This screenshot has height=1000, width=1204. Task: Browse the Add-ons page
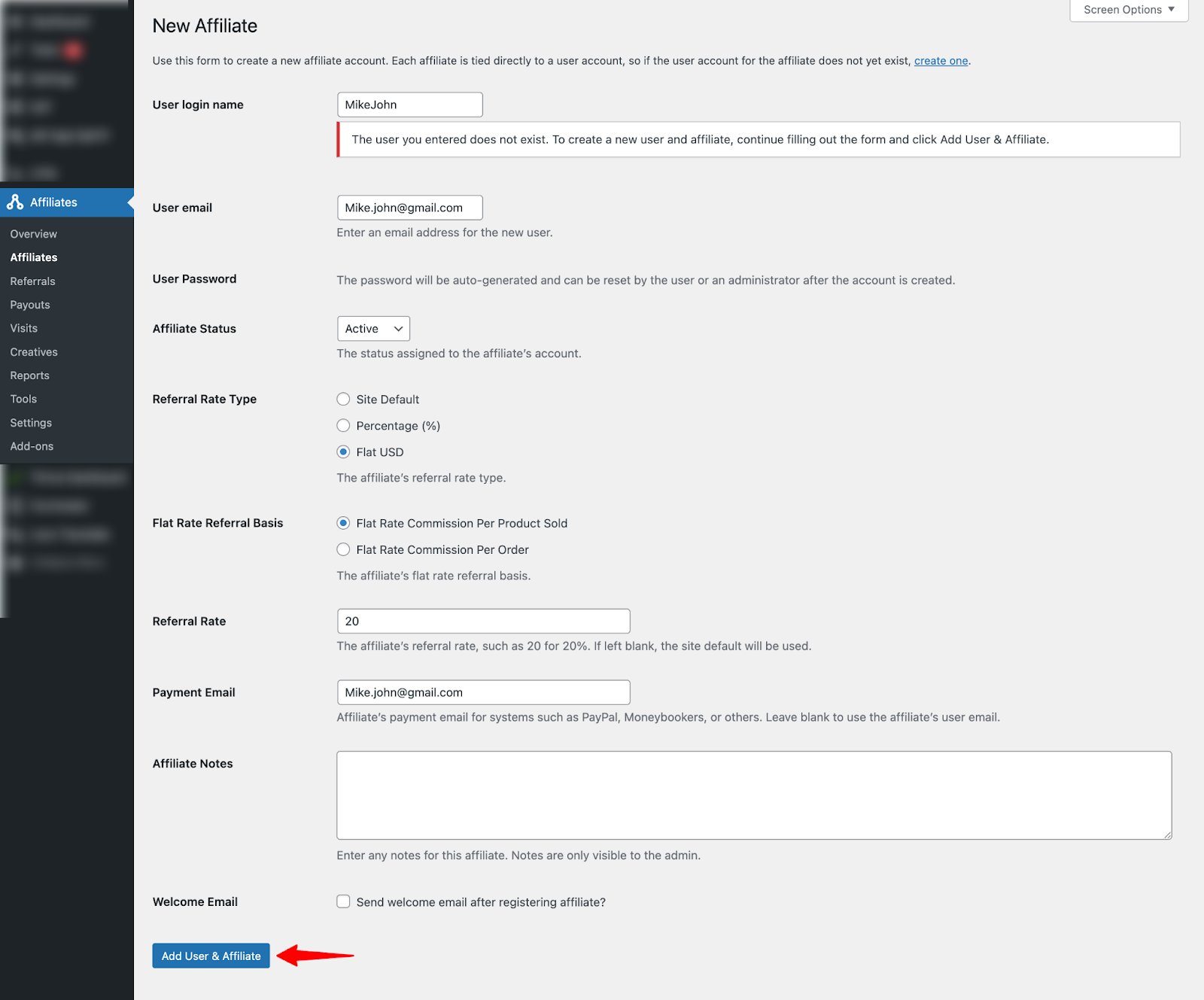pyautogui.click(x=32, y=445)
